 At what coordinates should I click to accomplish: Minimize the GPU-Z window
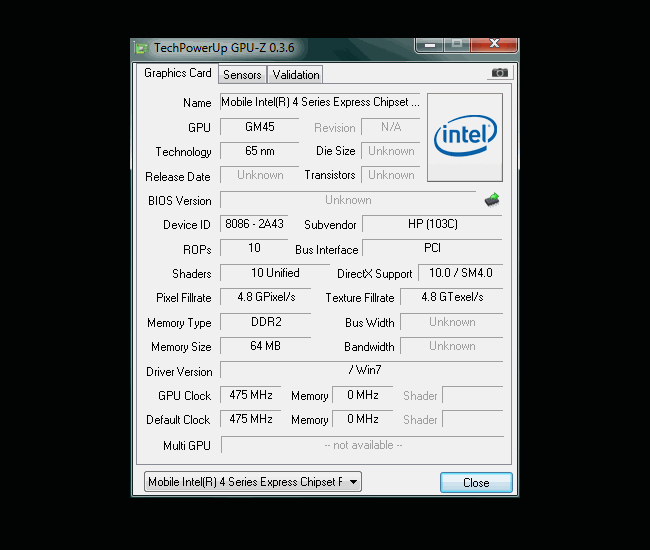(x=429, y=44)
